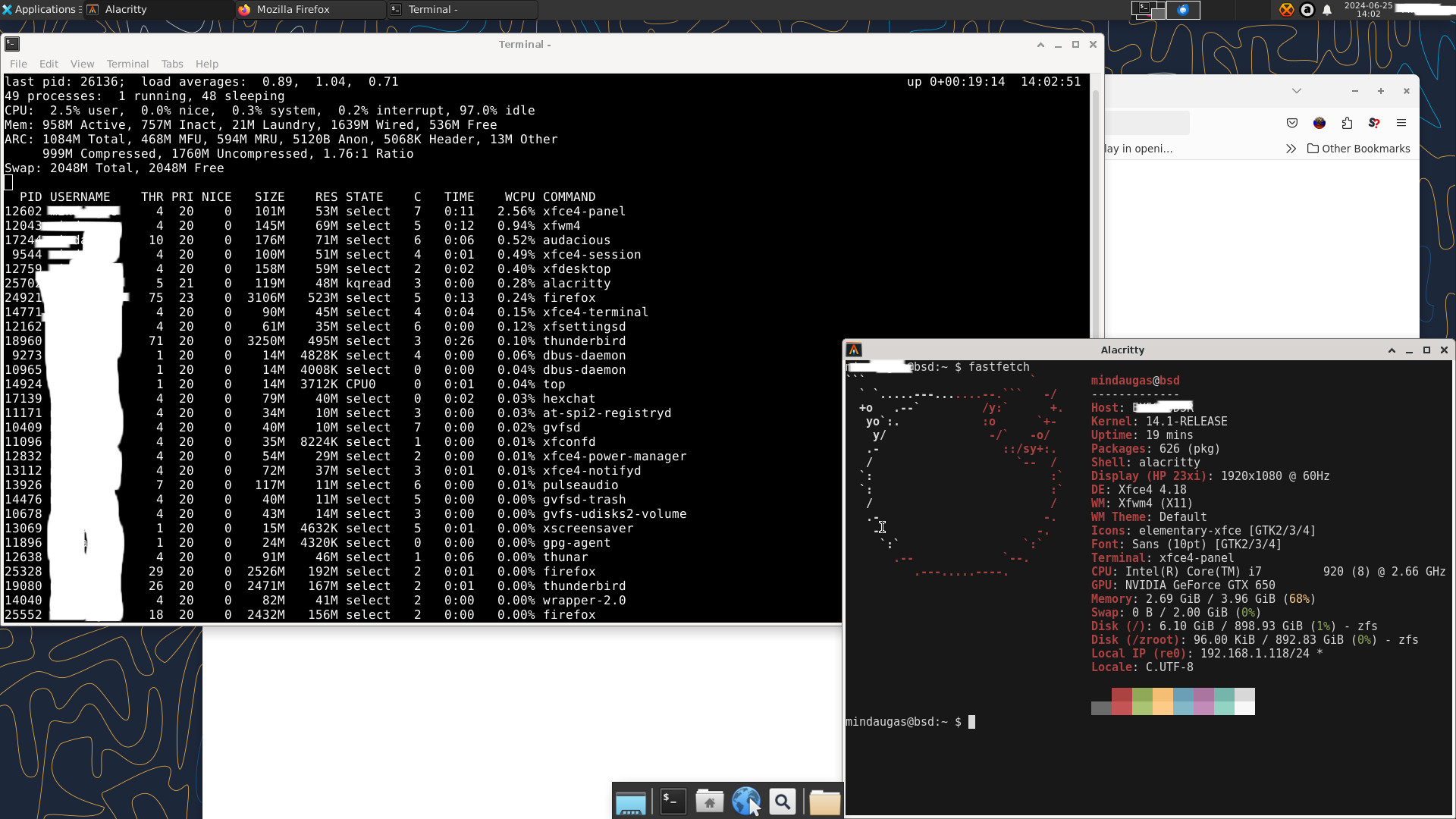The width and height of the screenshot is (1456, 819).
Task: Open the Tabs menu in Terminal
Action: 172,64
